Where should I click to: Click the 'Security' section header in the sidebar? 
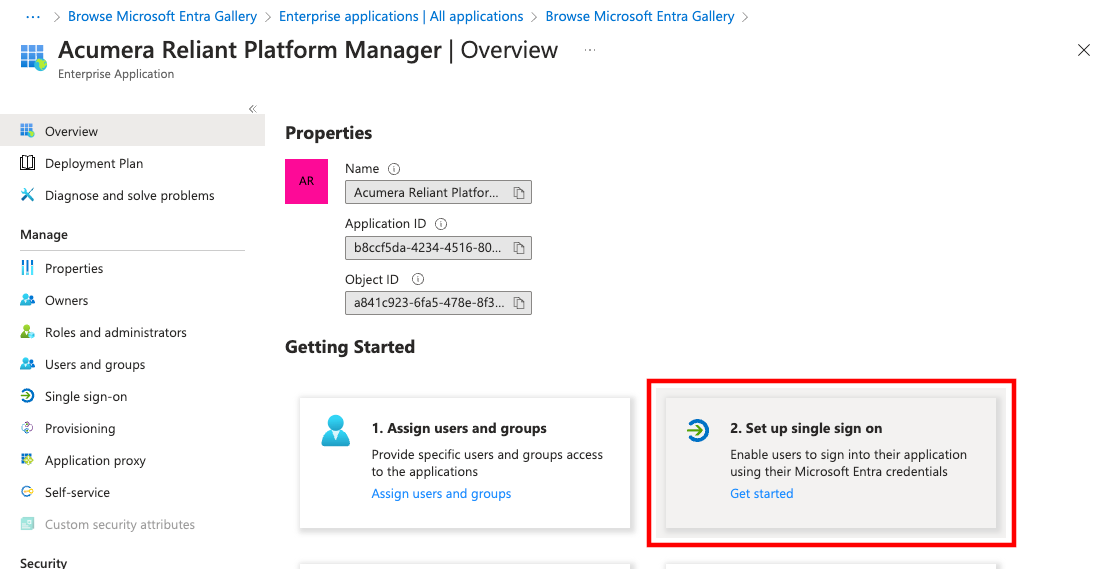[x=43, y=563]
